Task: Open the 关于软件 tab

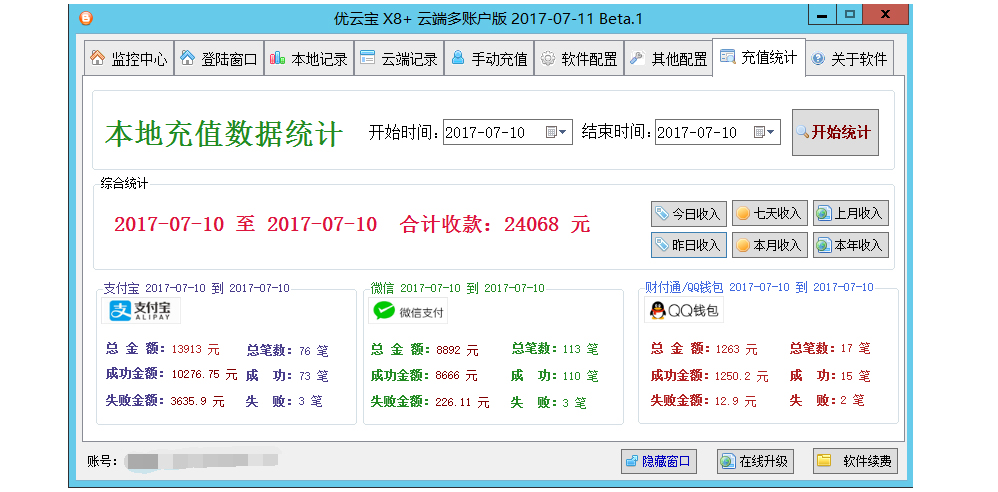Action: (850, 59)
